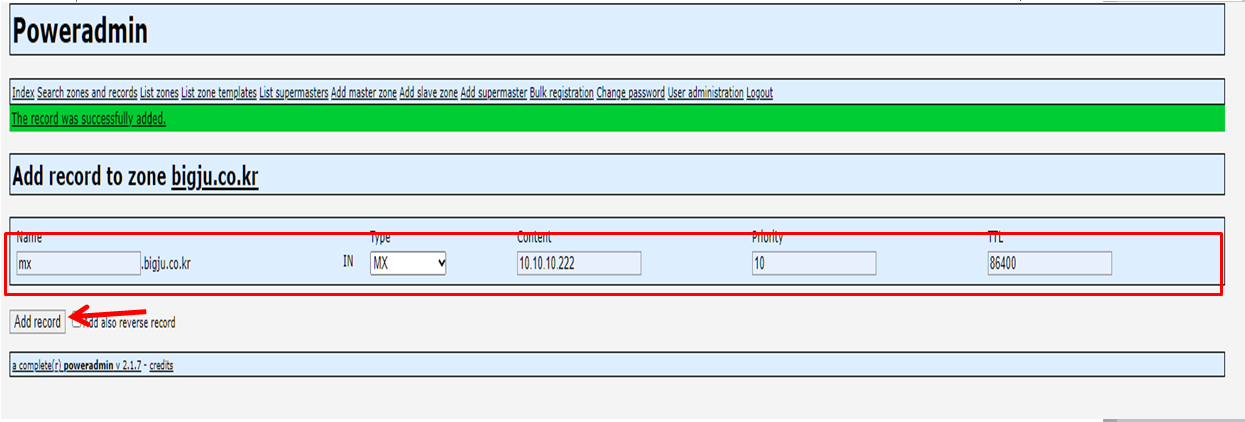Click the TTL field showing 86400
The width and height of the screenshot is (1245, 422).
point(1049,263)
